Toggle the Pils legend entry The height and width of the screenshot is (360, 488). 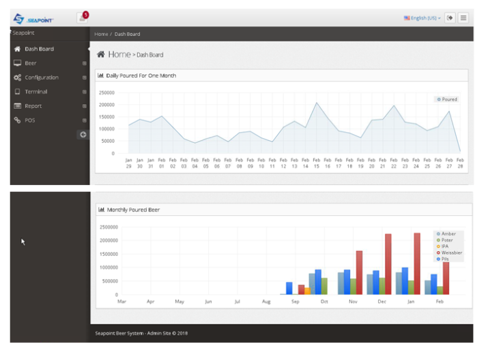point(443,259)
